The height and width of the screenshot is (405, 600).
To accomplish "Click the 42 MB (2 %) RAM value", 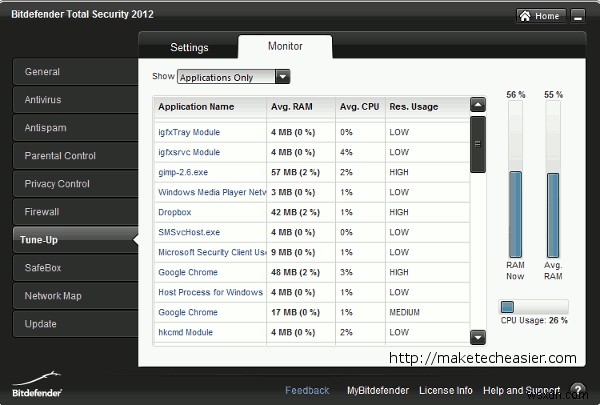I will coord(295,212).
